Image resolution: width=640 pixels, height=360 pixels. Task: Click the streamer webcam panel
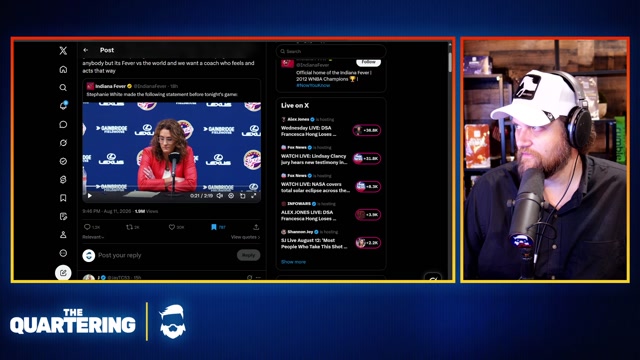545,160
